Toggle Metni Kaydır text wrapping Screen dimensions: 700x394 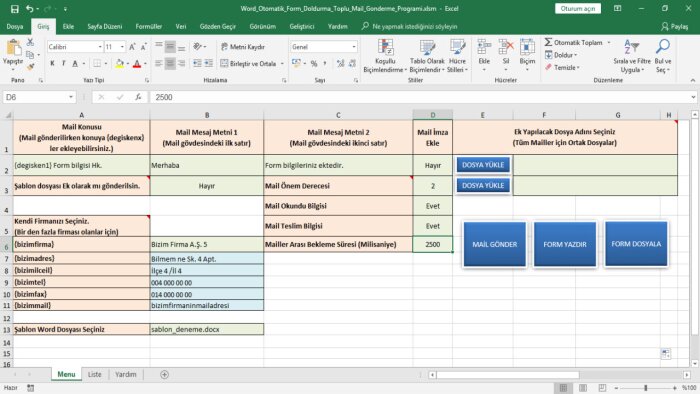click(243, 47)
